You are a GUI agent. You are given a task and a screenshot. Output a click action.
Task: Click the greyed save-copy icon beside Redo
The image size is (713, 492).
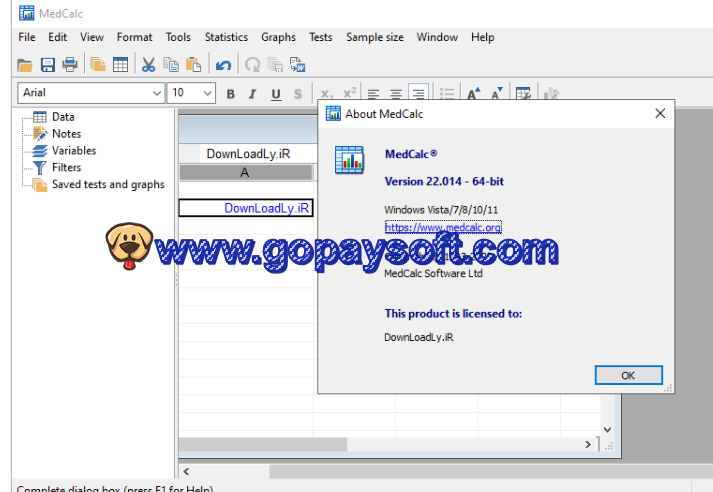click(x=275, y=65)
